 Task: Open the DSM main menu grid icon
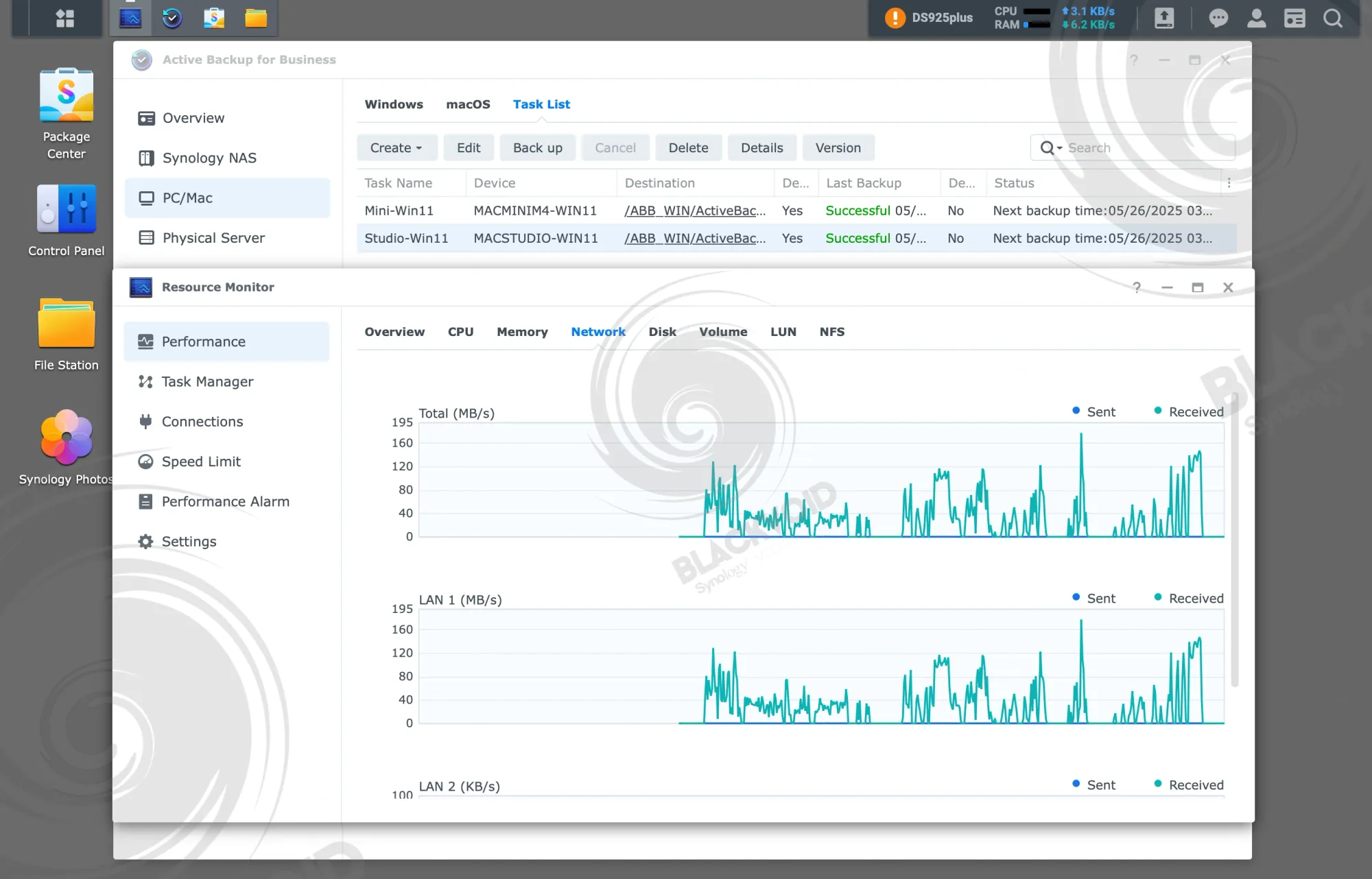(65, 18)
